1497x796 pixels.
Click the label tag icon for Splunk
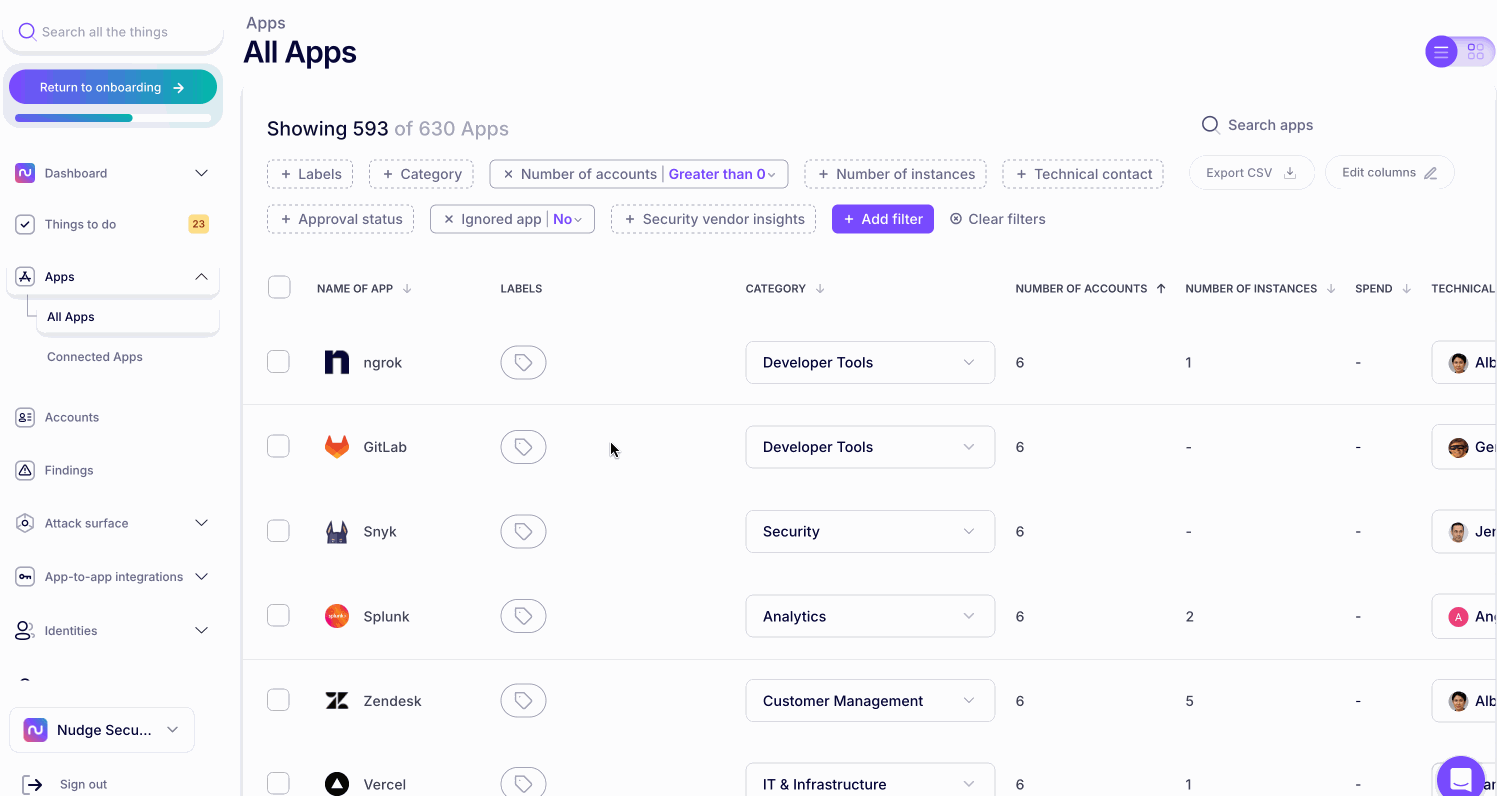[523, 617]
